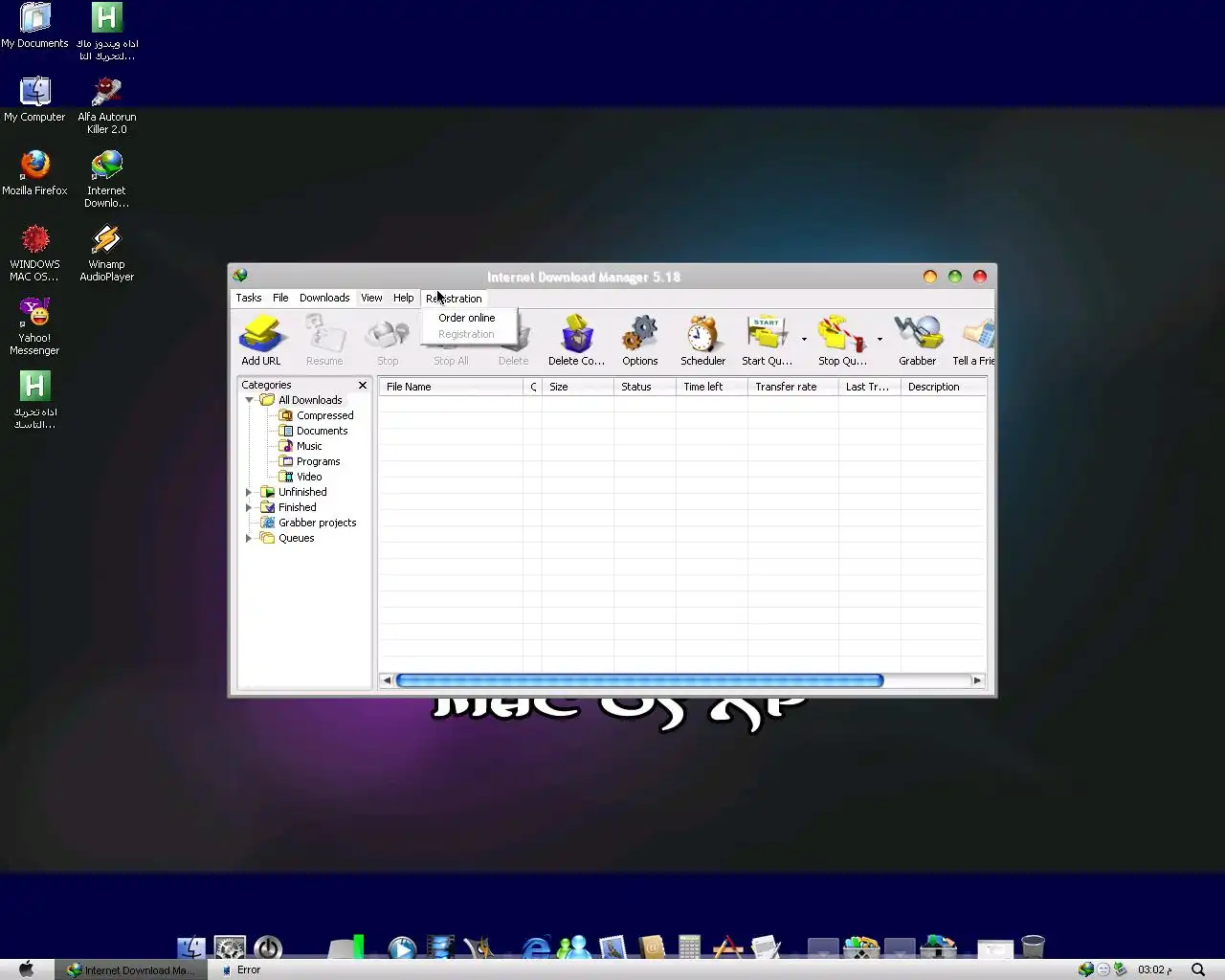Open WINDOWS MAC OS desktop icon

34,253
